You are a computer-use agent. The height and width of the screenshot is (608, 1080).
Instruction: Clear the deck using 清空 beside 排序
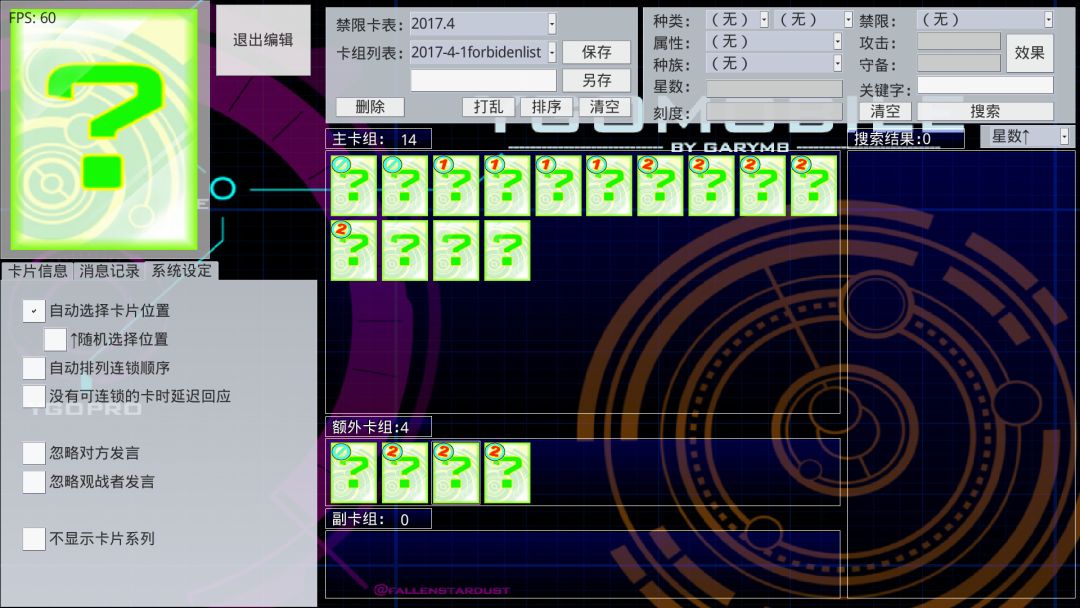pos(604,107)
